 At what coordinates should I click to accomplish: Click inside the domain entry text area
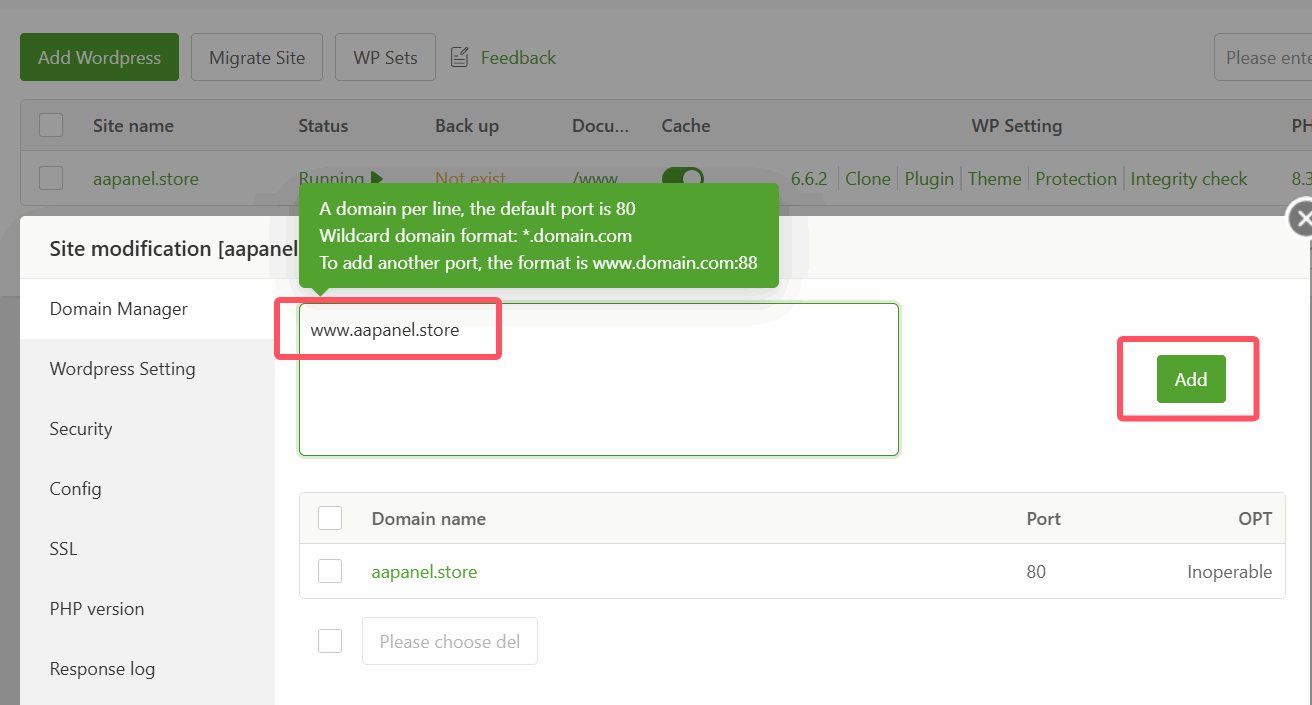(x=599, y=380)
